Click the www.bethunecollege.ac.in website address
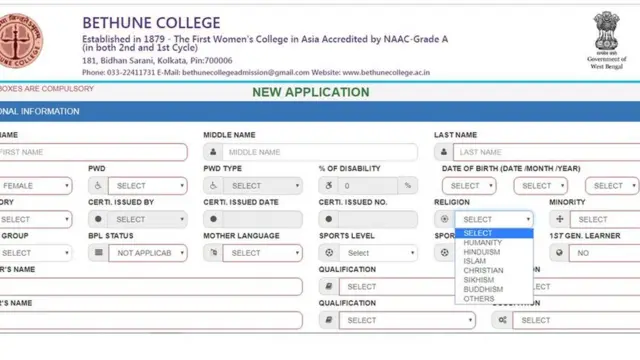The image size is (640, 360). click(x=386, y=73)
